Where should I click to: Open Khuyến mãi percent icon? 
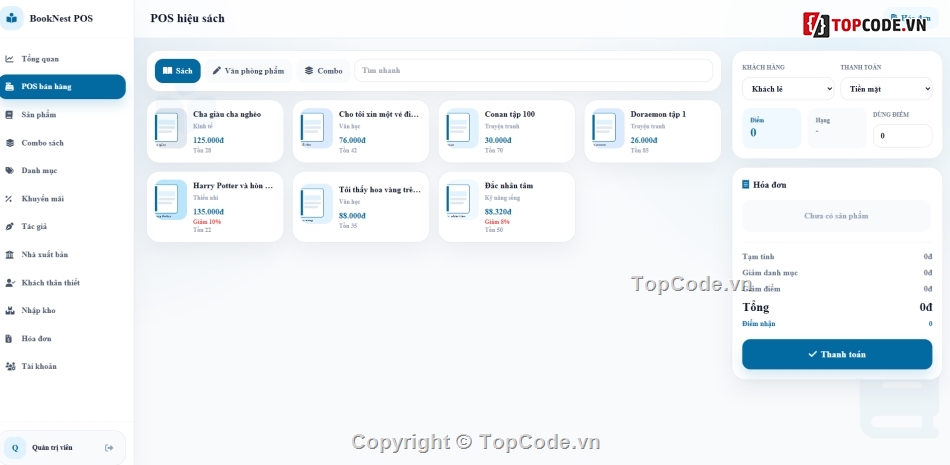[x=10, y=199]
